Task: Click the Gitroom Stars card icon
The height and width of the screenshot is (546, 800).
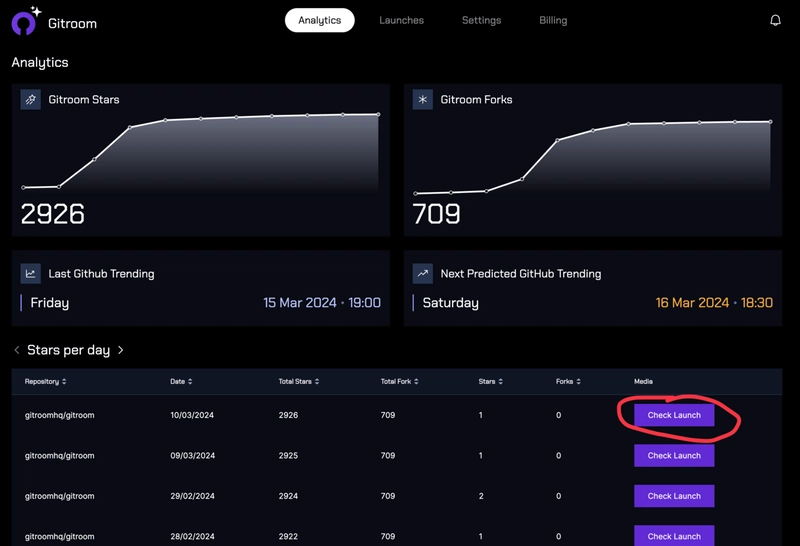Action: click(31, 100)
